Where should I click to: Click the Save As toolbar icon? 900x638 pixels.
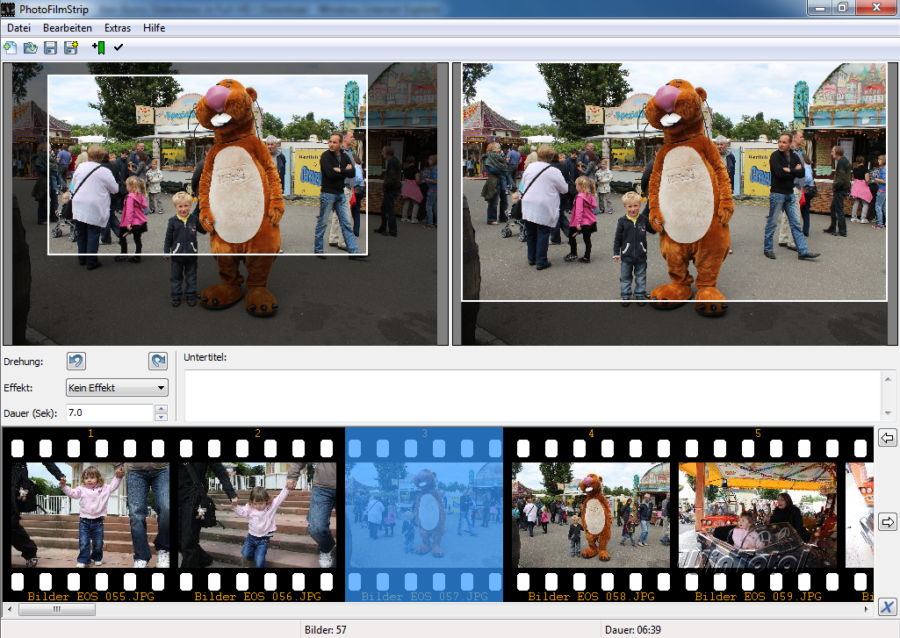70,47
